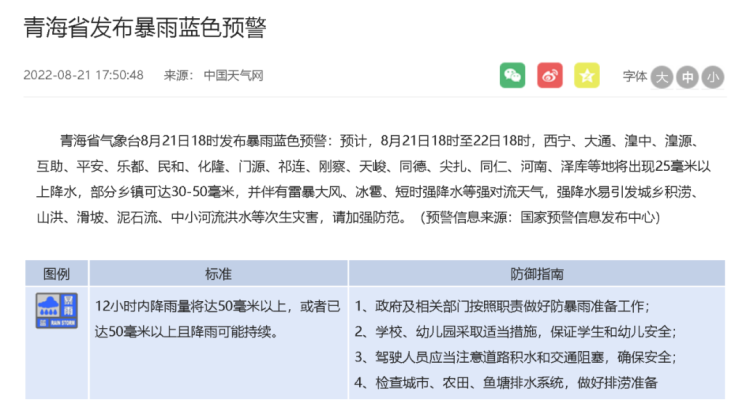Viewport: 750px width, 415px height.
Task: Select the 图例 column header
Action: (56, 273)
